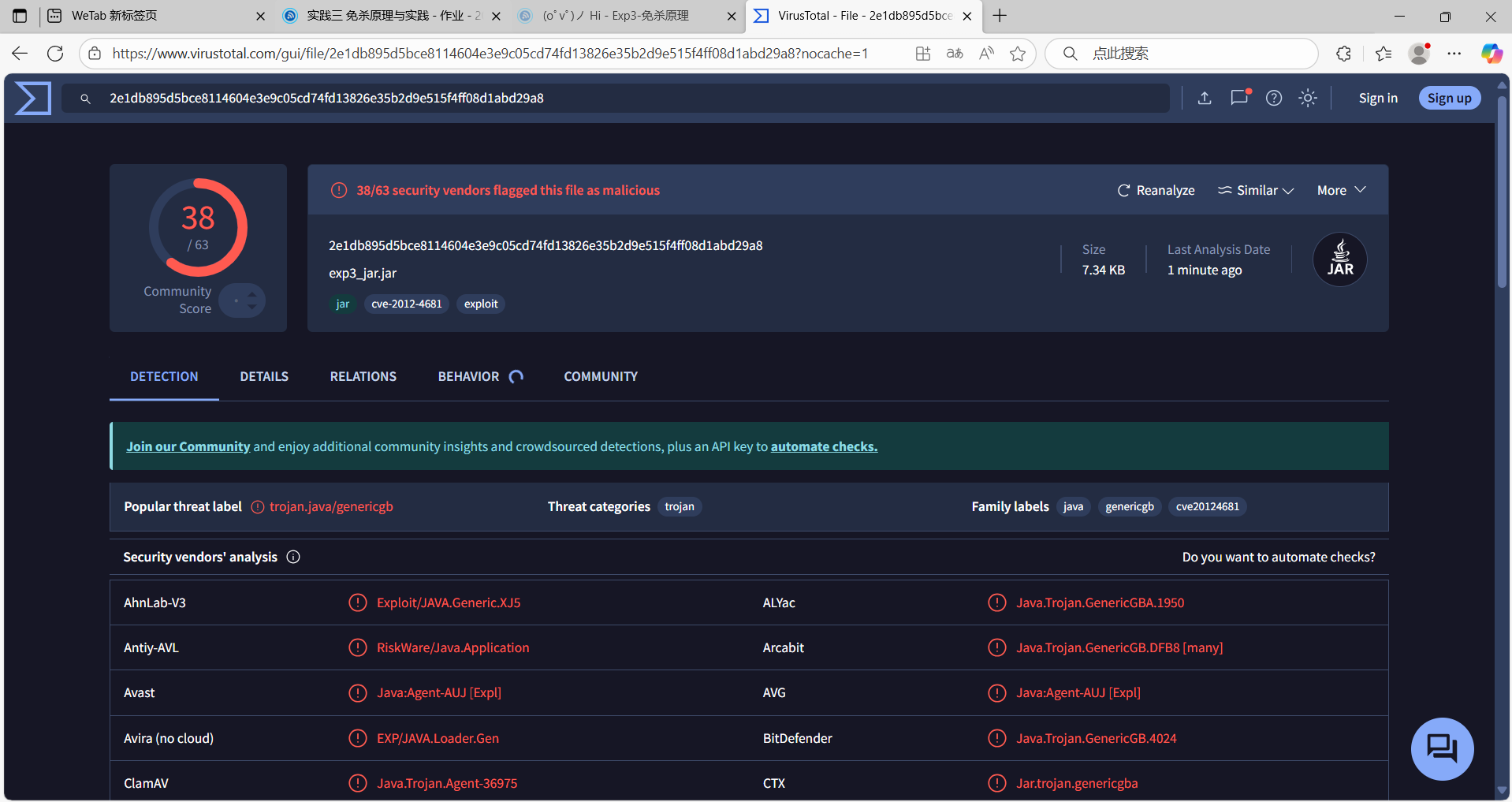Switch to the WeTab browser tab
Image resolution: width=1512 pixels, height=802 pixels.
pyautogui.click(x=155, y=16)
